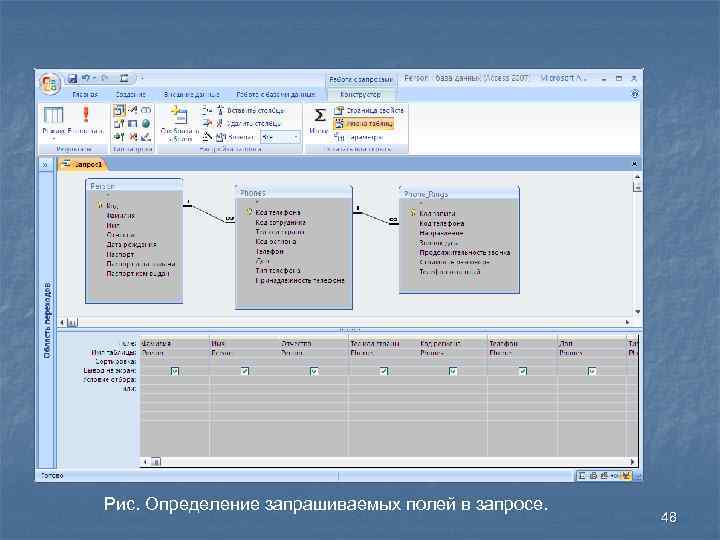Image resolution: width=720 pixels, height=540 pixels.
Task: Click vertical Область переходов pane label
Action: pyautogui.click(x=47, y=320)
